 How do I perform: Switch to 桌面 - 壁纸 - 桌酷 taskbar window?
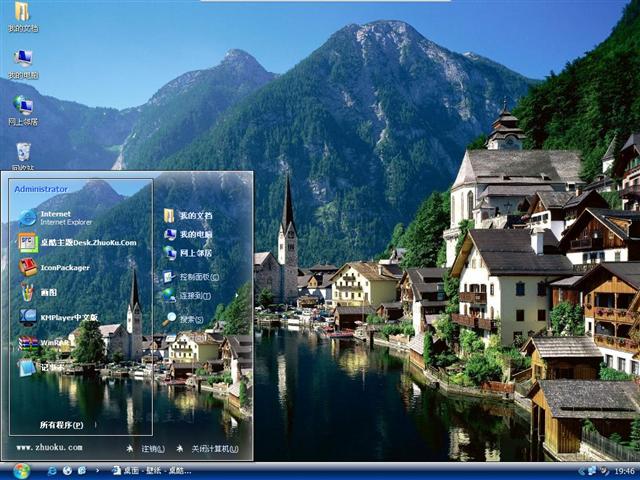[151, 471]
